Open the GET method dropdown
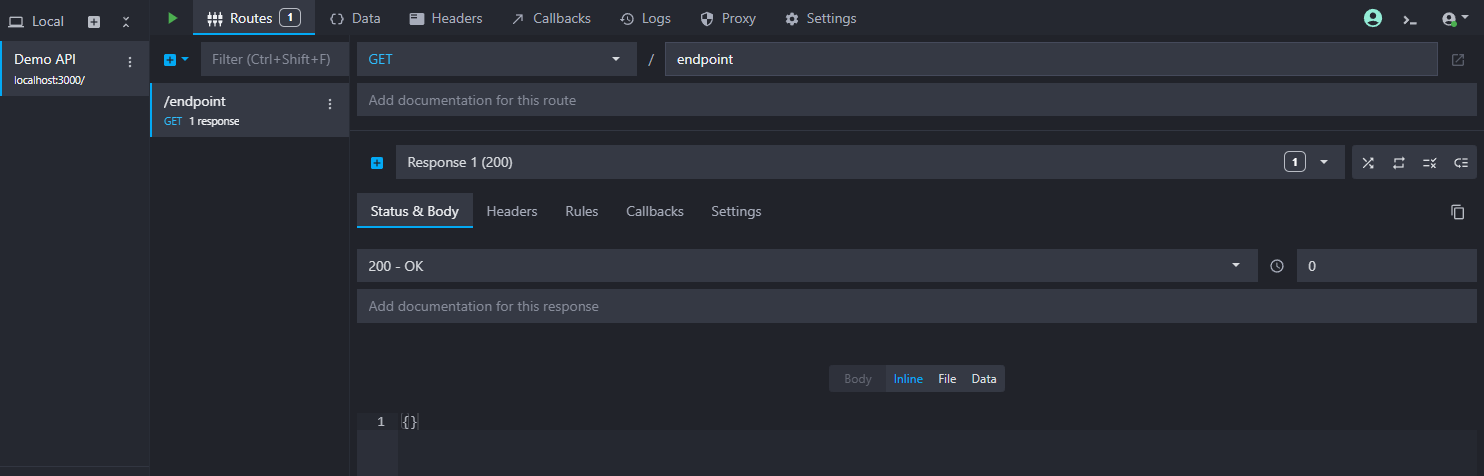The height and width of the screenshot is (476, 1484). pos(496,59)
